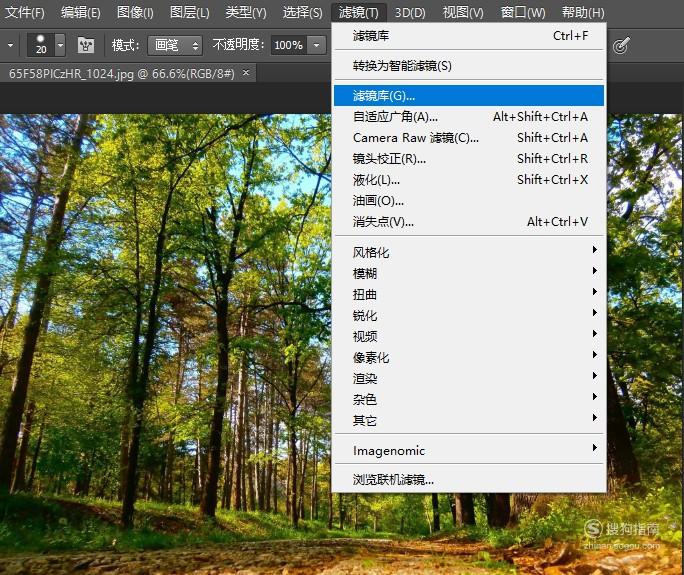Expand the Imagenomic plugin submenu
The width and height of the screenshot is (684, 575).
pos(469,450)
